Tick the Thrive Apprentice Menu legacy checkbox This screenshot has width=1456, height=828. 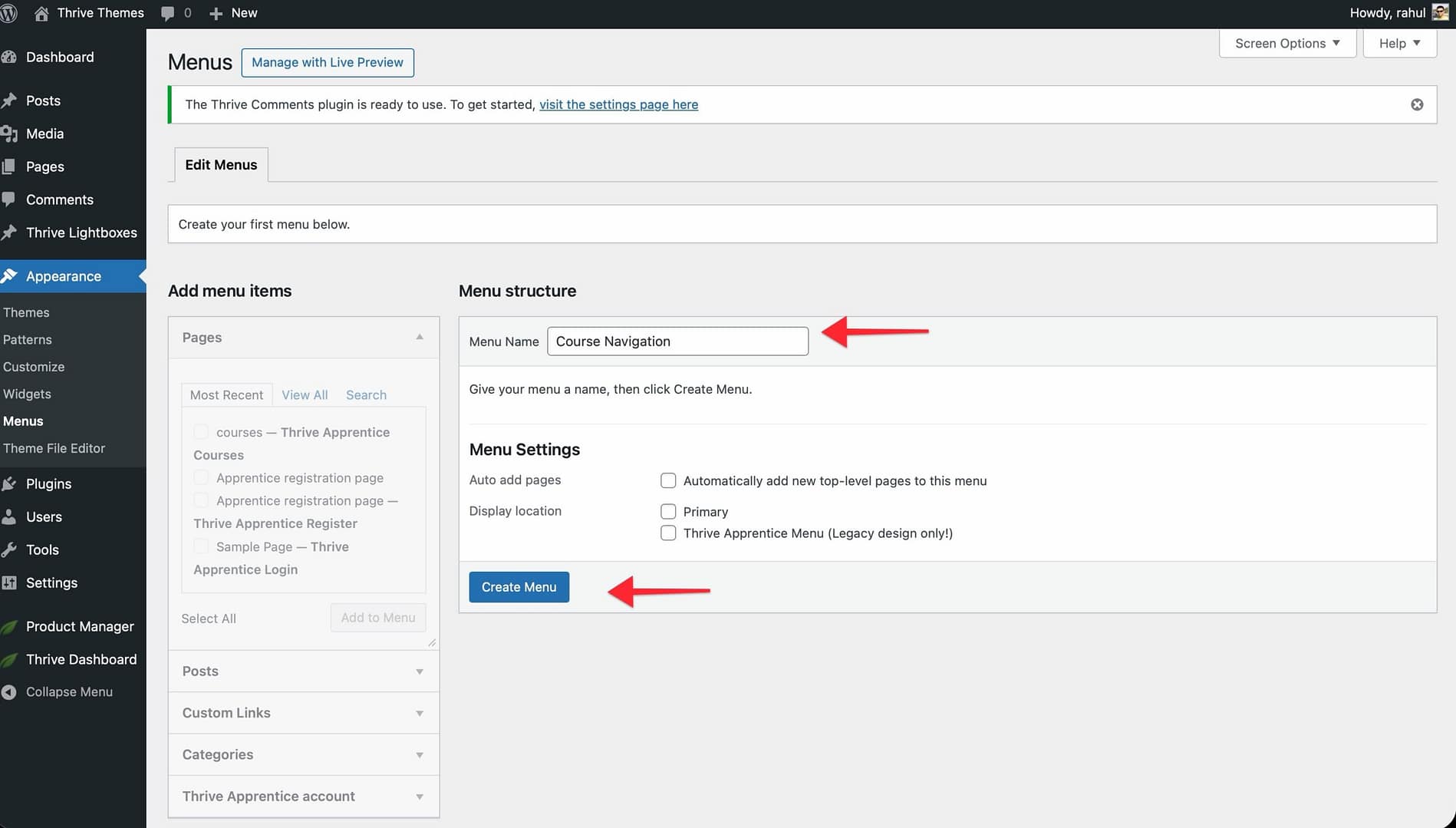coord(668,533)
